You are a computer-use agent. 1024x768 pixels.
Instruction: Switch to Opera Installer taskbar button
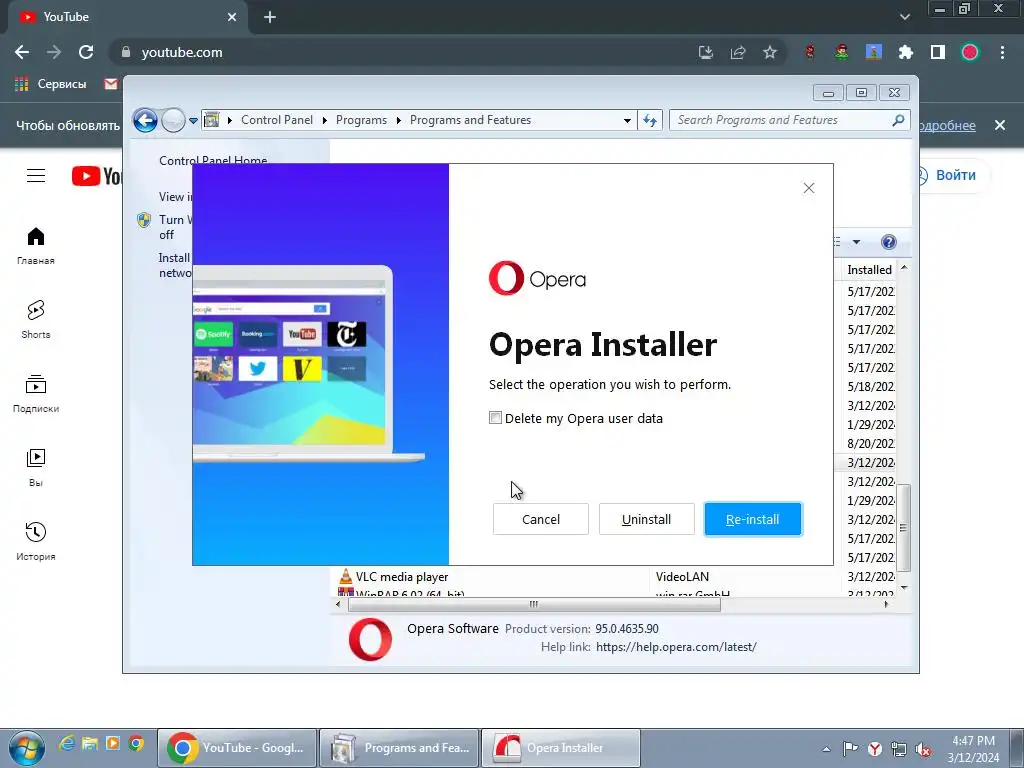pos(561,748)
